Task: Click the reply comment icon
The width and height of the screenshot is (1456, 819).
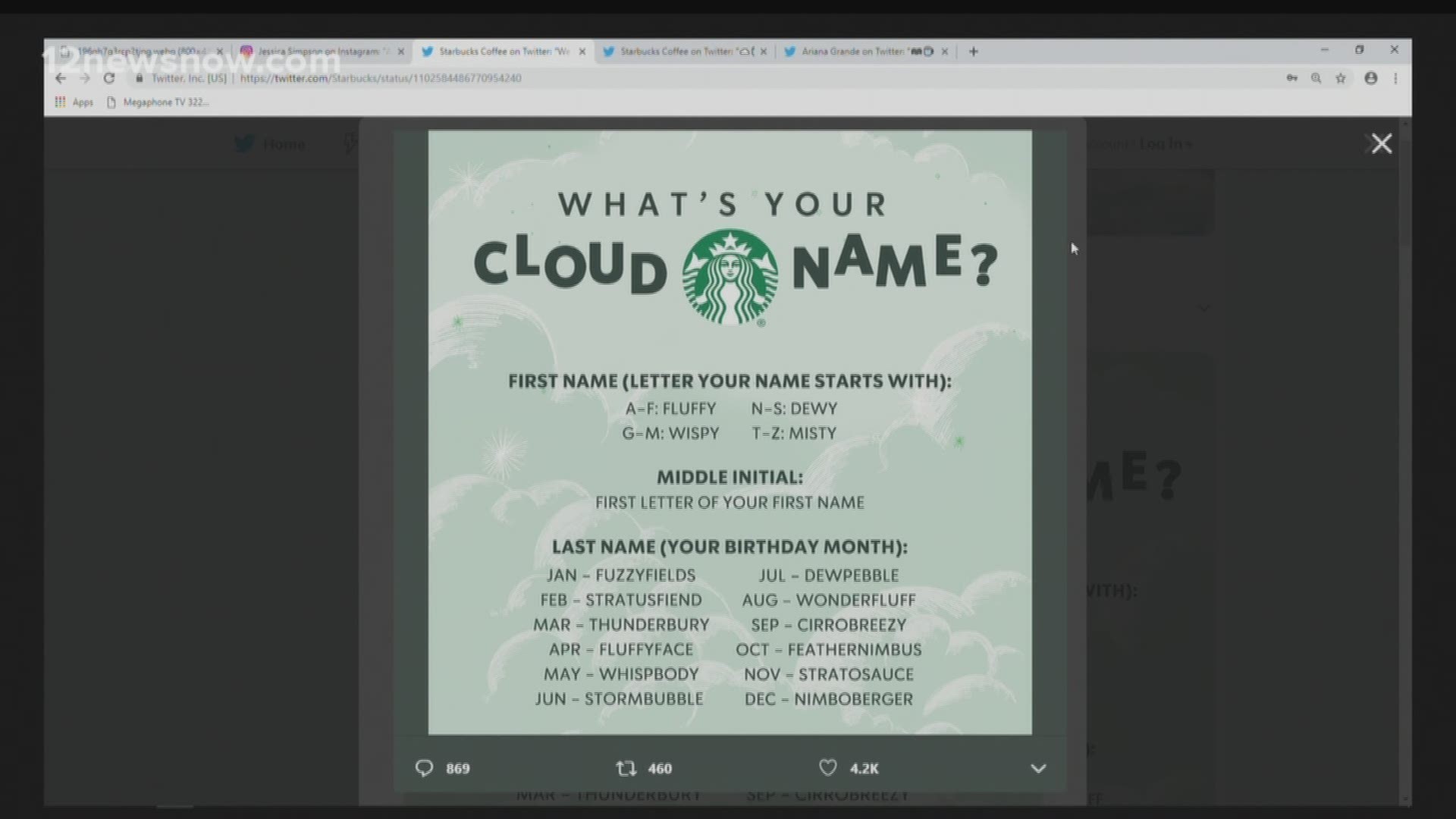Action: (424, 768)
